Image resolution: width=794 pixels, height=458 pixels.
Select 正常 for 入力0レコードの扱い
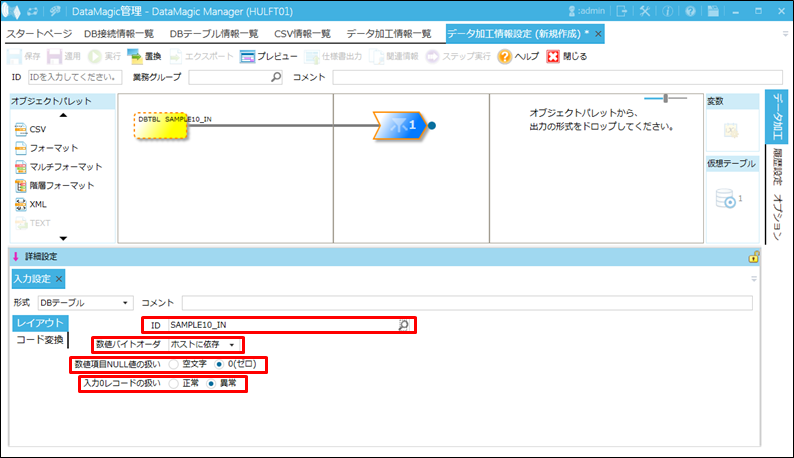(174, 384)
